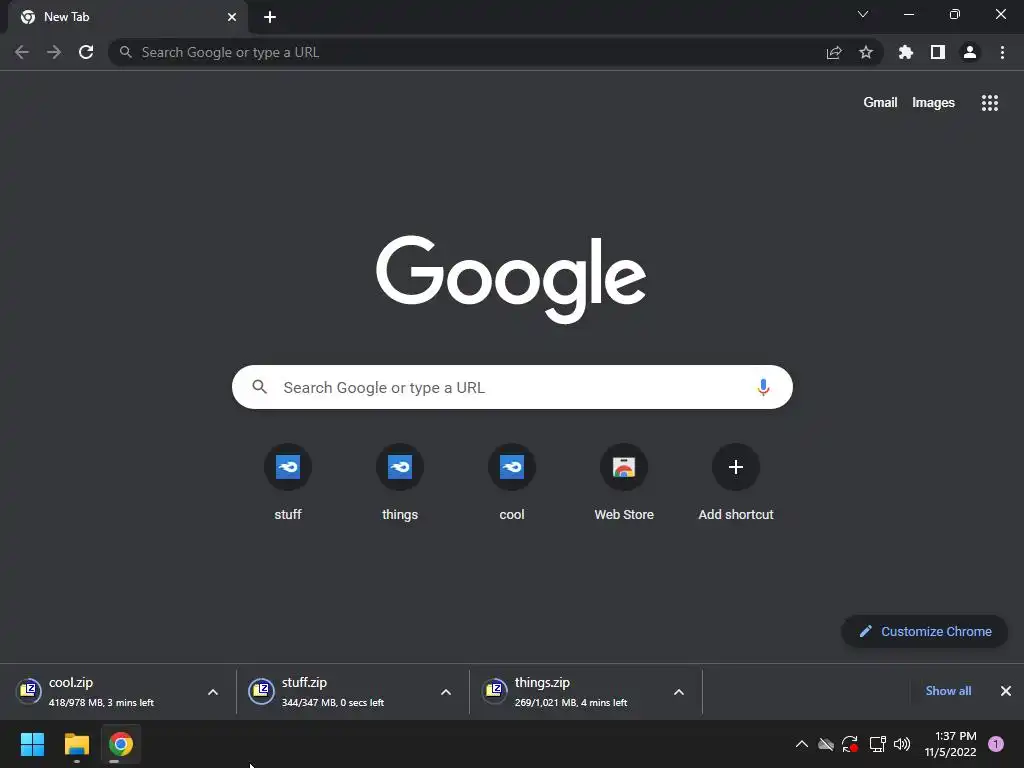Click the OneDrive cloud tray icon
The height and width of the screenshot is (768, 1024).
(825, 744)
